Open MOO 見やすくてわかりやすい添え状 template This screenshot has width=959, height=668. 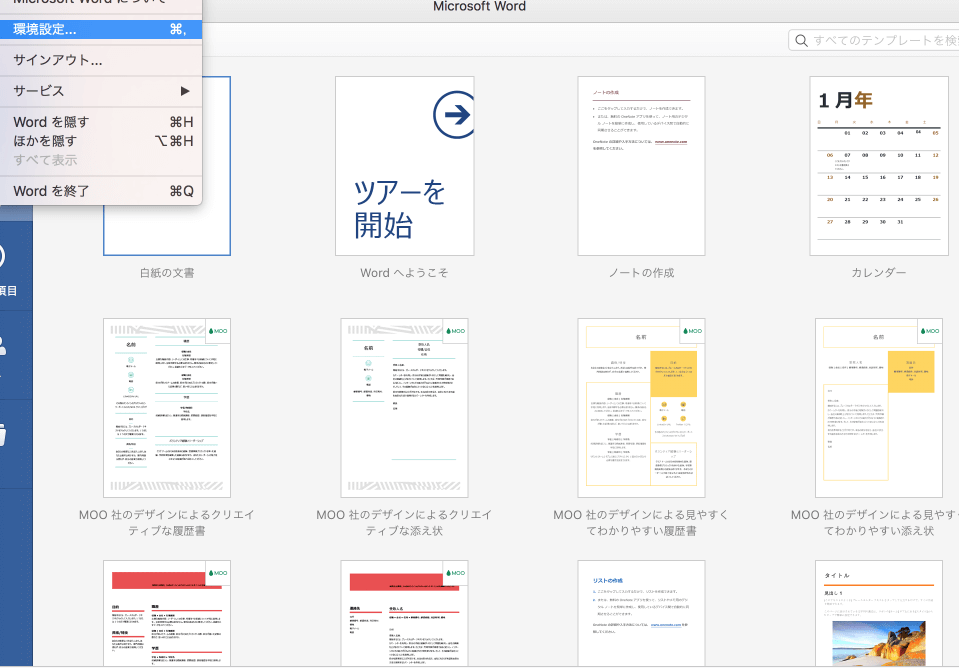point(879,407)
